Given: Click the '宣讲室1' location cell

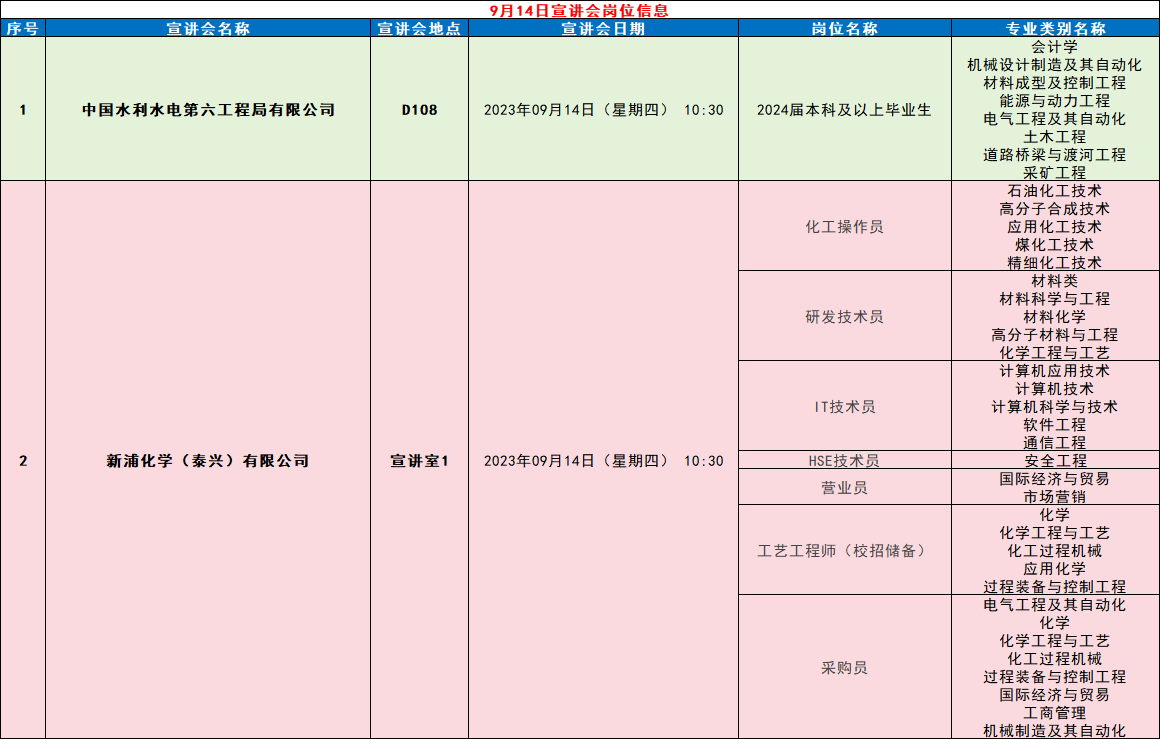Looking at the screenshot, I should click(419, 461).
